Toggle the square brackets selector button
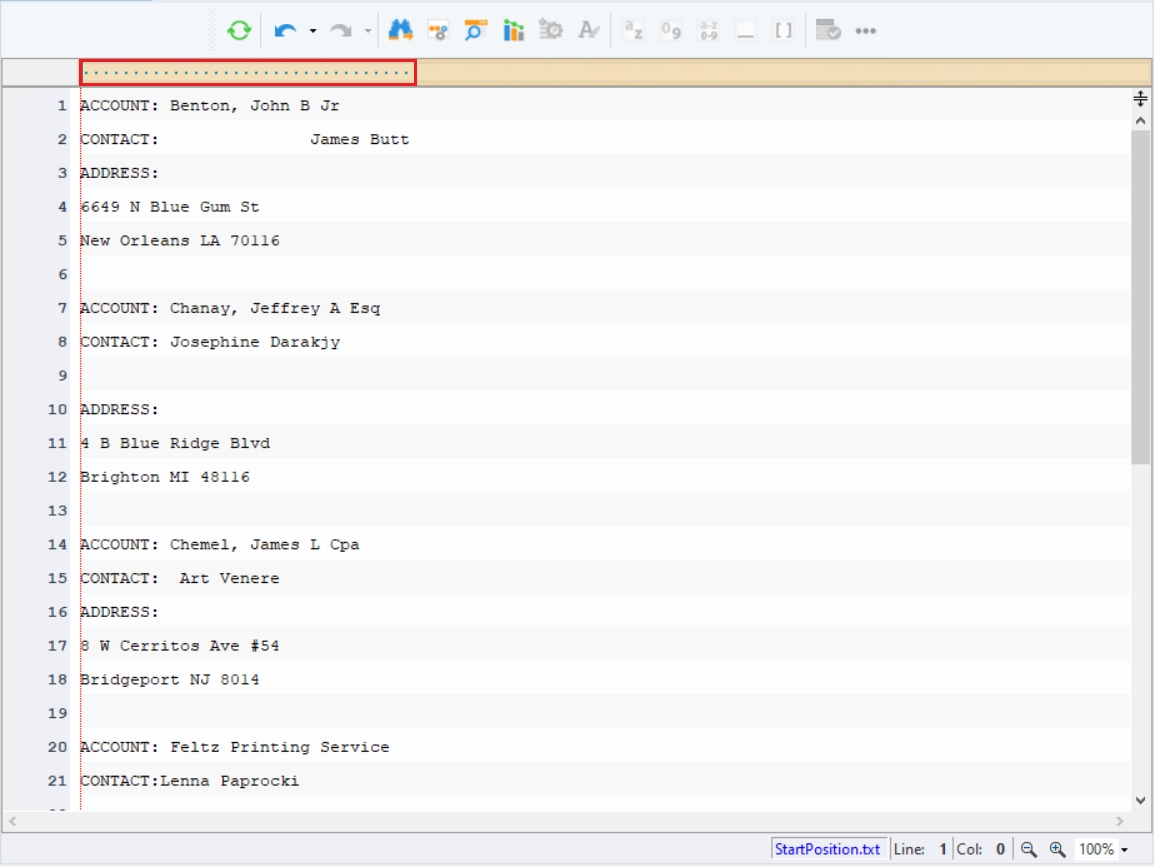Image resolution: width=1154 pixels, height=867 pixels. (x=783, y=31)
